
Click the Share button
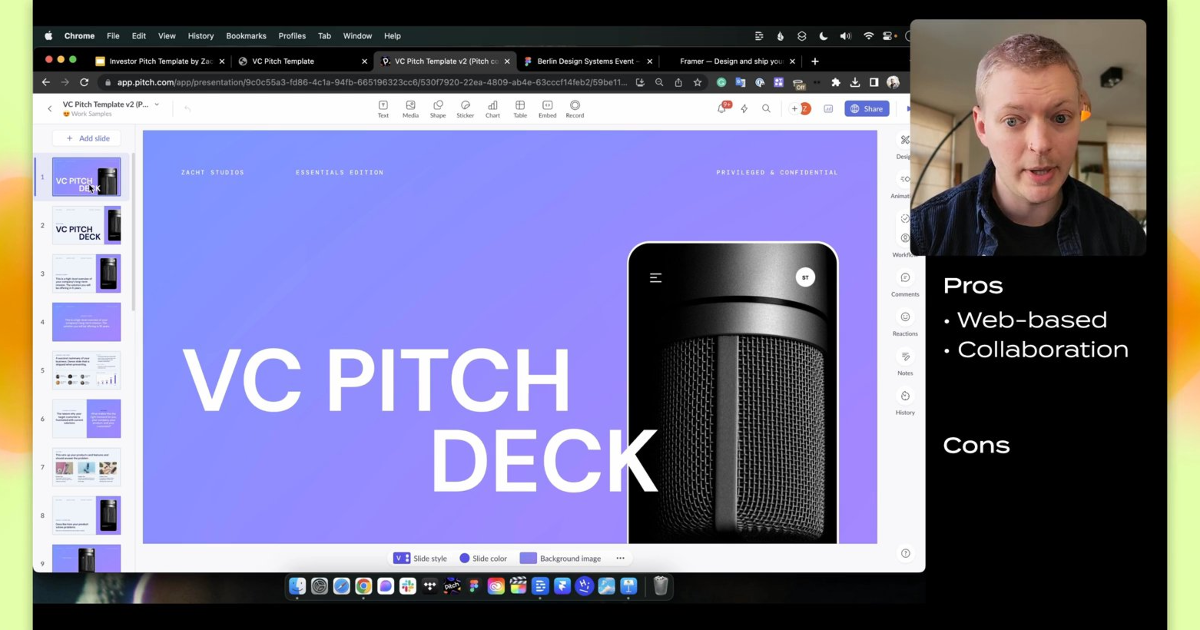point(866,108)
